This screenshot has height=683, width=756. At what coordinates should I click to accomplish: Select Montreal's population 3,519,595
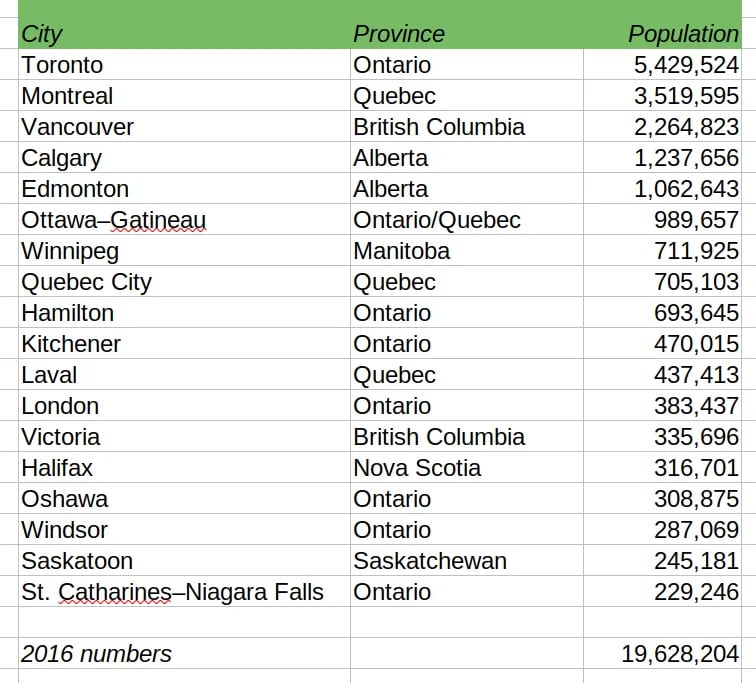(662, 95)
